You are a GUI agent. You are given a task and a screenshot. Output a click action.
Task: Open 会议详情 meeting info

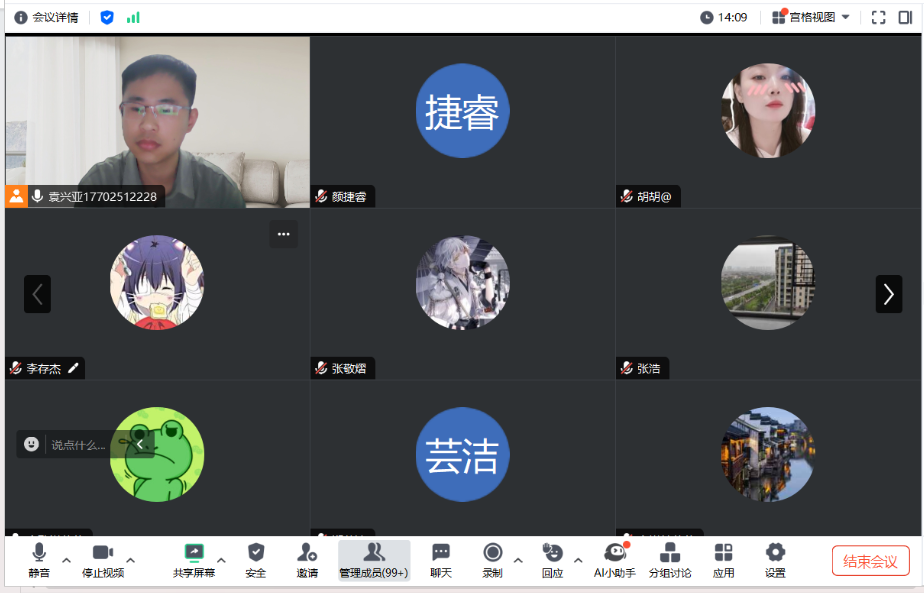coord(46,17)
